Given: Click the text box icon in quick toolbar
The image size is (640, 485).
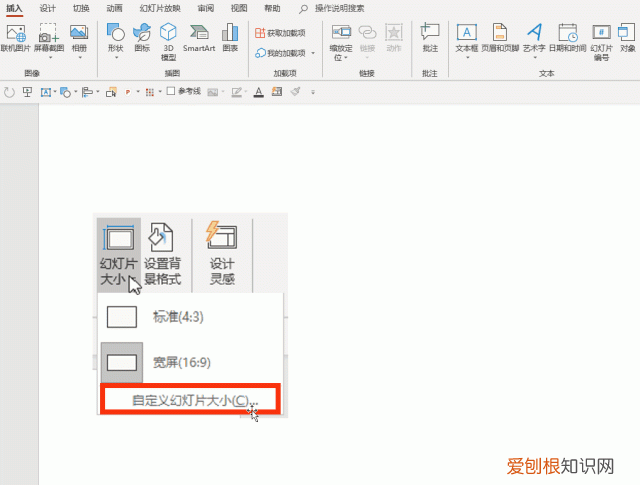Looking at the screenshot, I should pos(45,92).
